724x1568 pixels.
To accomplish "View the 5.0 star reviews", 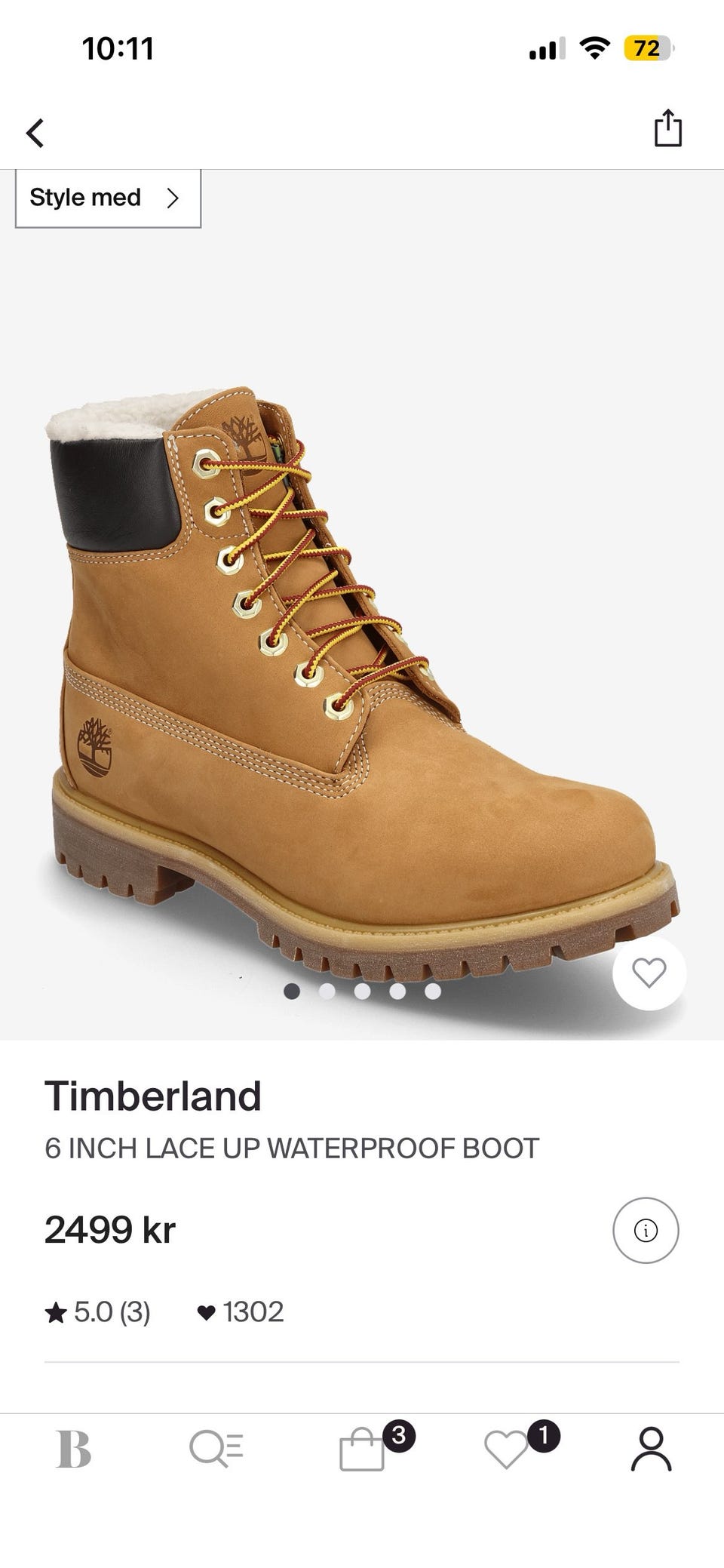I will [x=98, y=1312].
